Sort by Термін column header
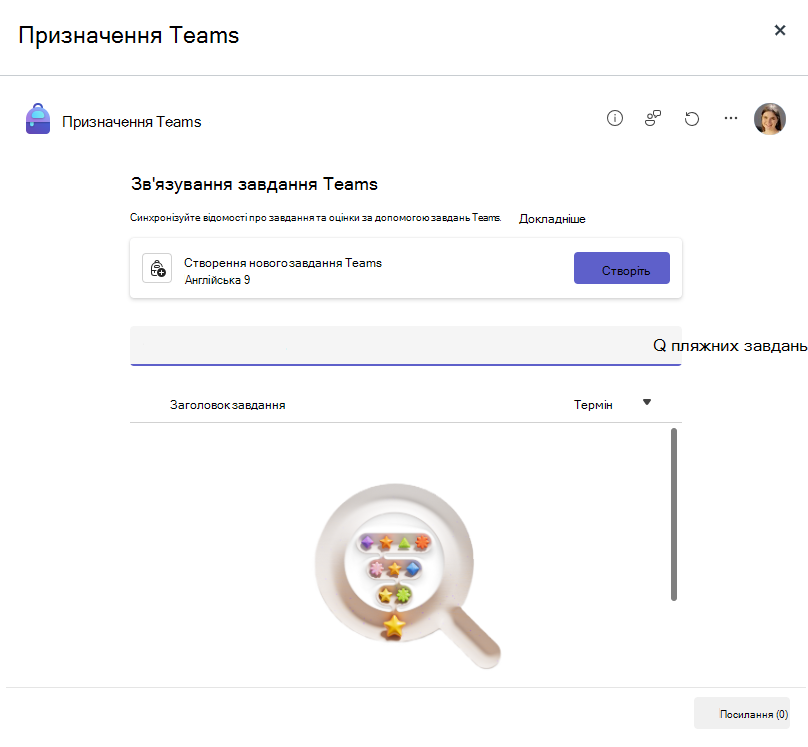Viewport: 808px width, 747px height. [x=593, y=405]
